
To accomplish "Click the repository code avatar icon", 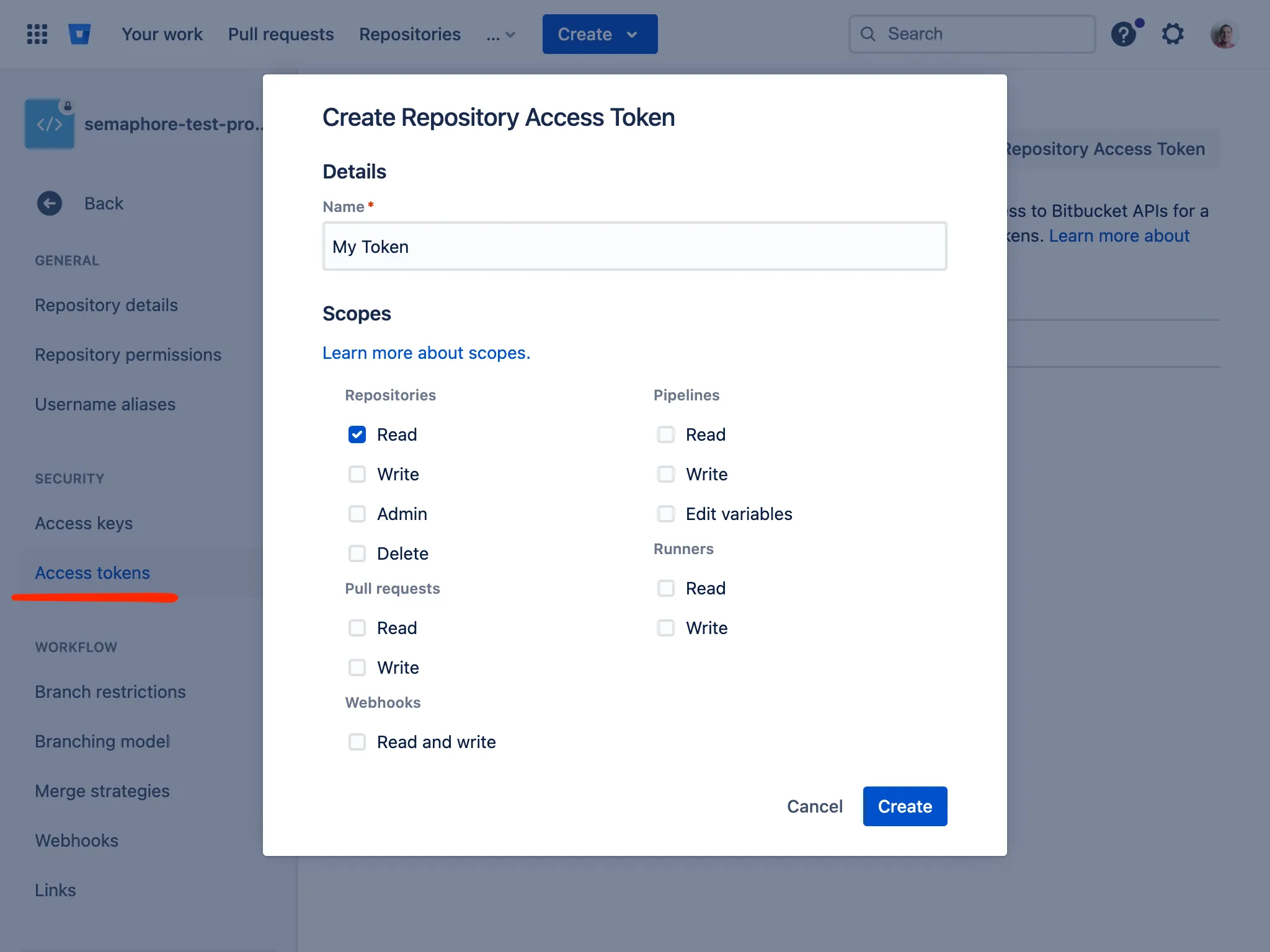I will [x=50, y=124].
